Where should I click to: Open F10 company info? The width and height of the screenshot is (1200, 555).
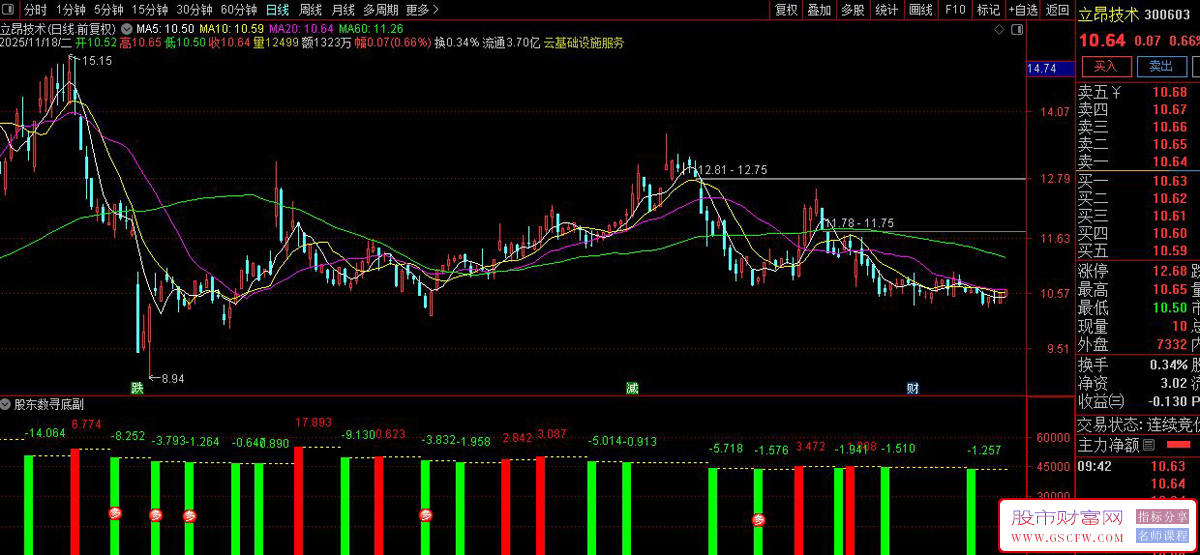point(955,10)
